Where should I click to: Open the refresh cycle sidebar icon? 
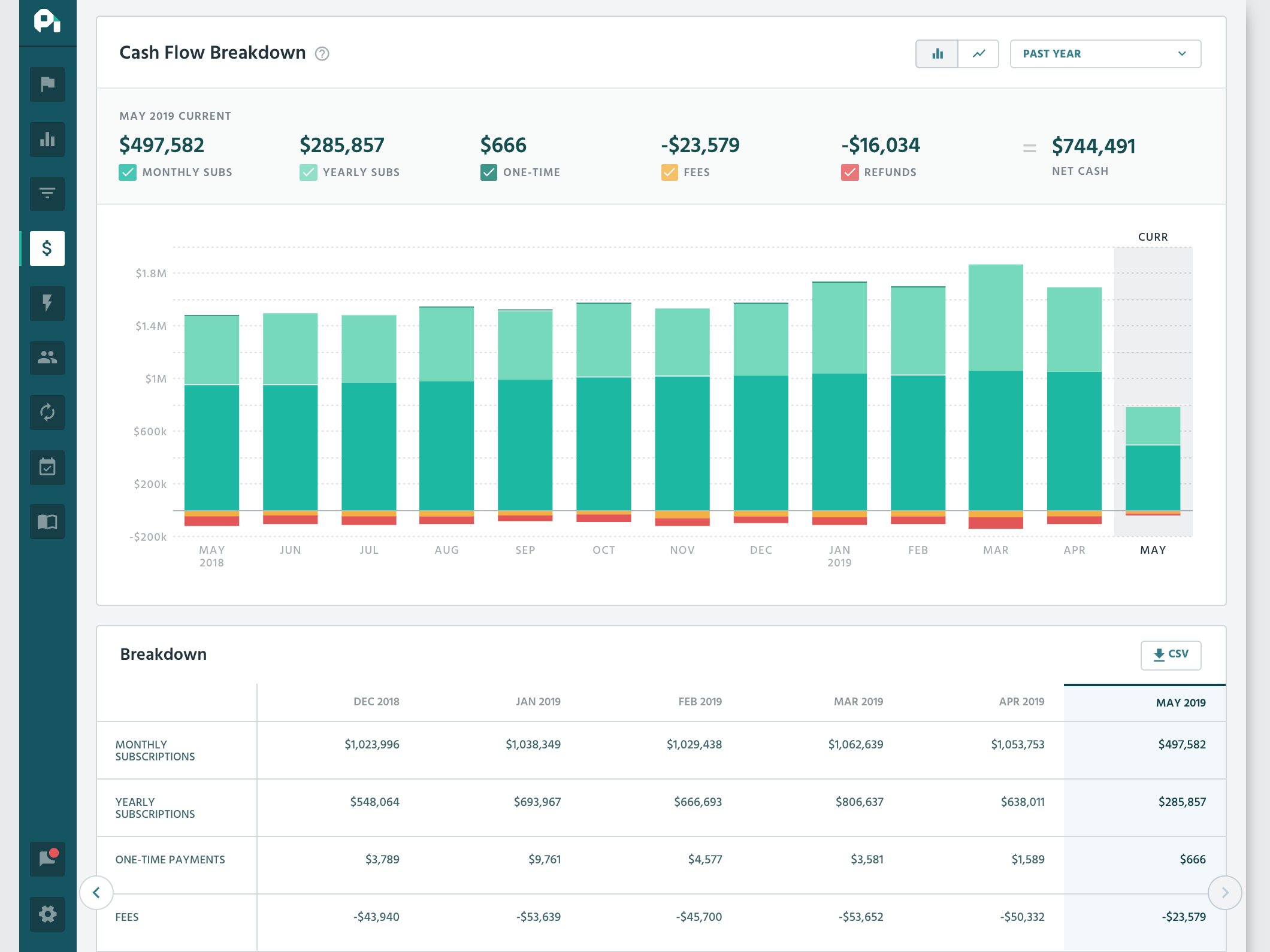[47, 413]
